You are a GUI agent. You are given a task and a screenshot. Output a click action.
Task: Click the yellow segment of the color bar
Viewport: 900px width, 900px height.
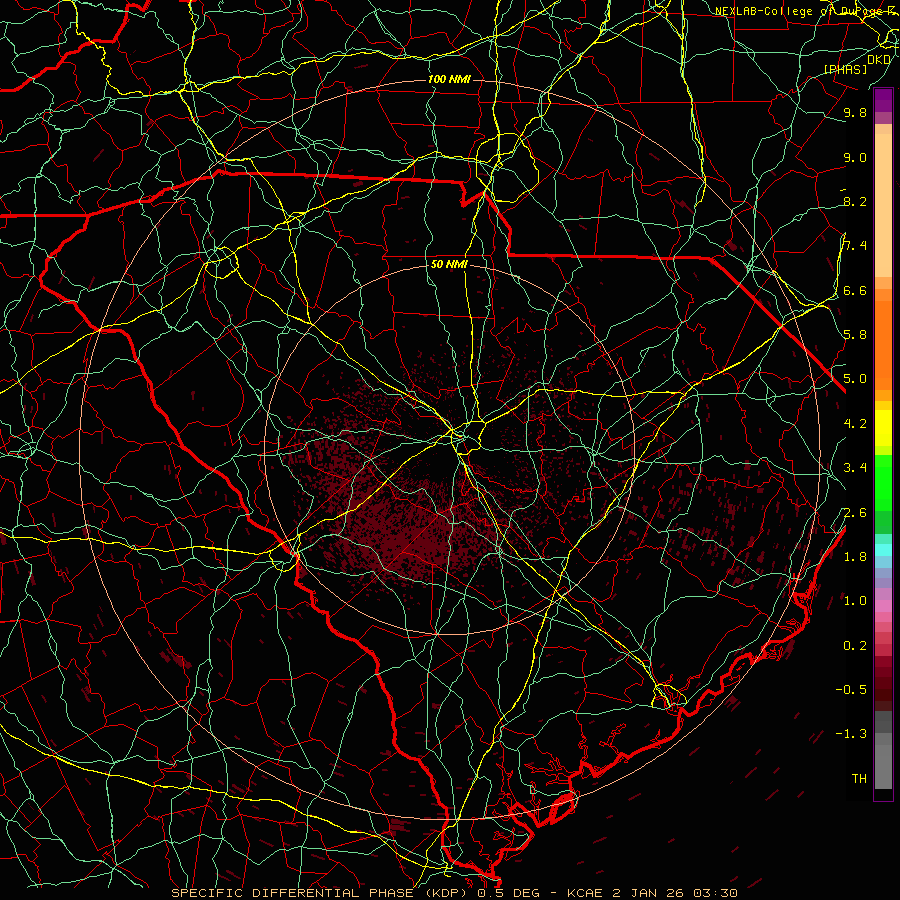(883, 428)
